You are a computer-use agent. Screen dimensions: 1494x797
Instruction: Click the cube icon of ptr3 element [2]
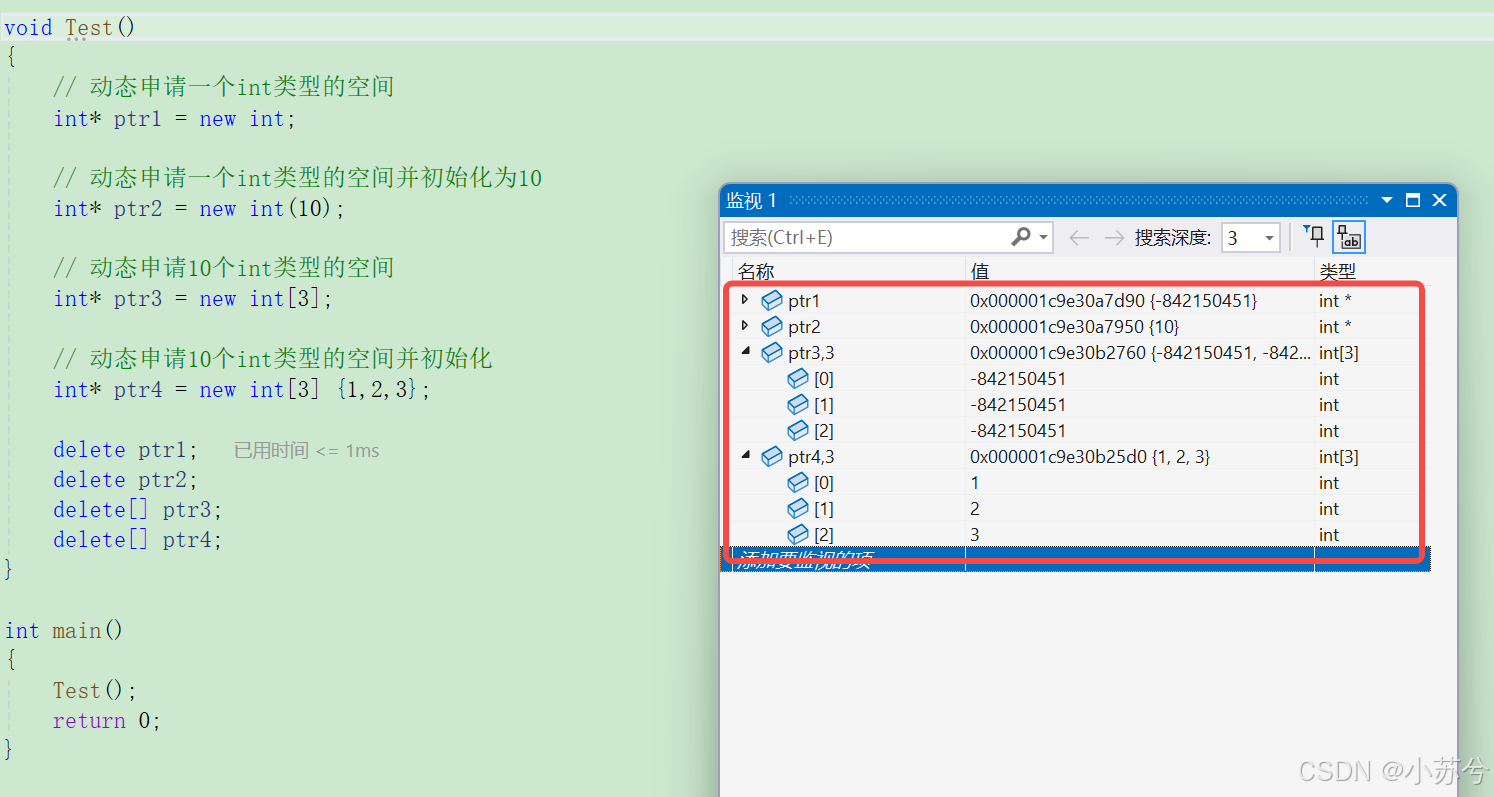pyautogui.click(x=798, y=430)
